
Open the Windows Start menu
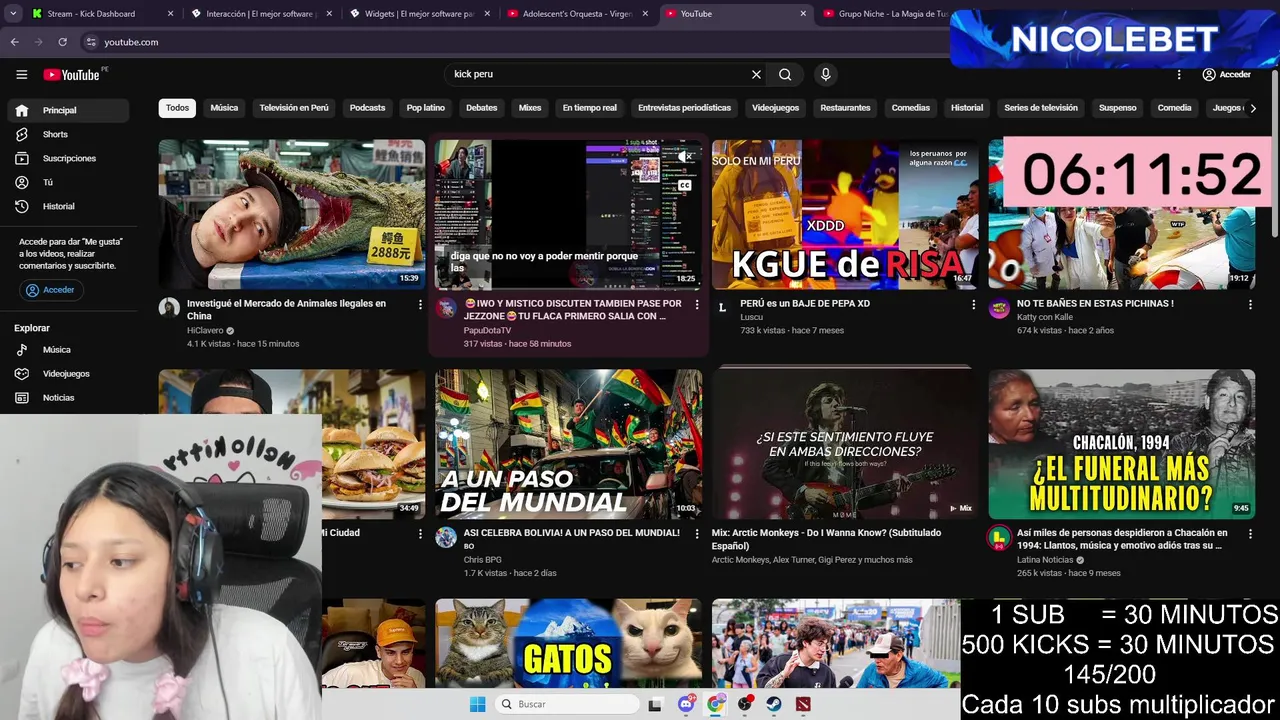pos(478,704)
